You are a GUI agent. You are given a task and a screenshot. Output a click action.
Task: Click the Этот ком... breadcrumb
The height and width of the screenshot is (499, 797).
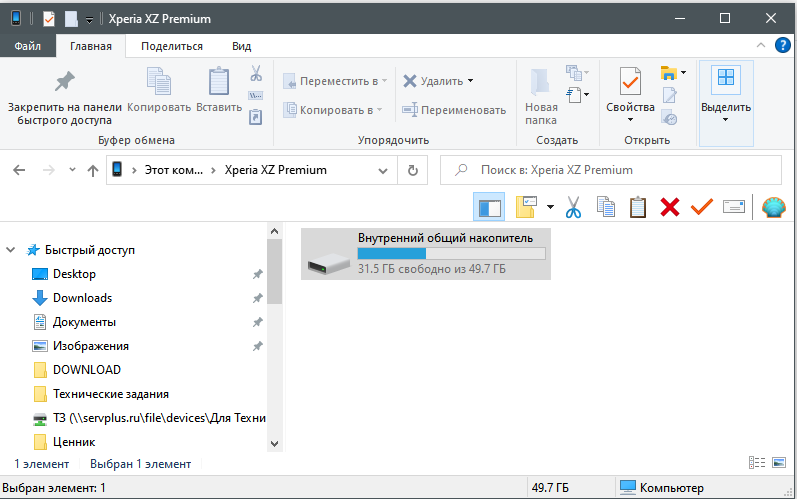(x=173, y=170)
